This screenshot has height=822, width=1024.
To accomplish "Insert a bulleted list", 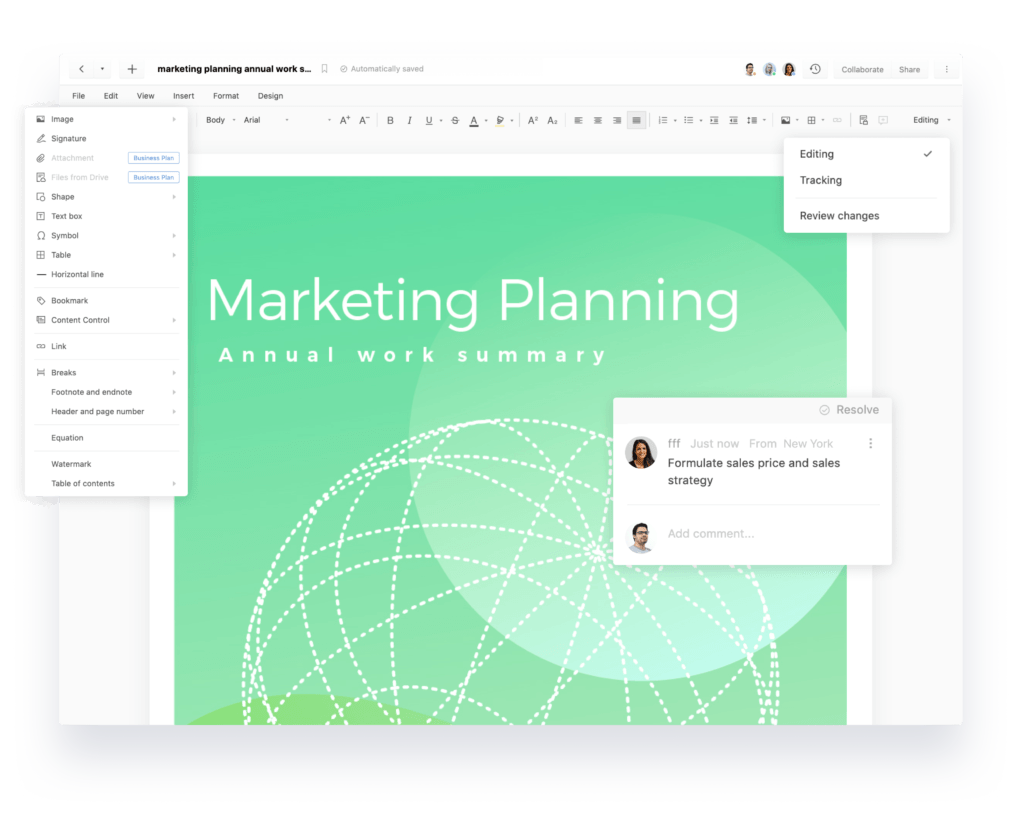I will [688, 120].
